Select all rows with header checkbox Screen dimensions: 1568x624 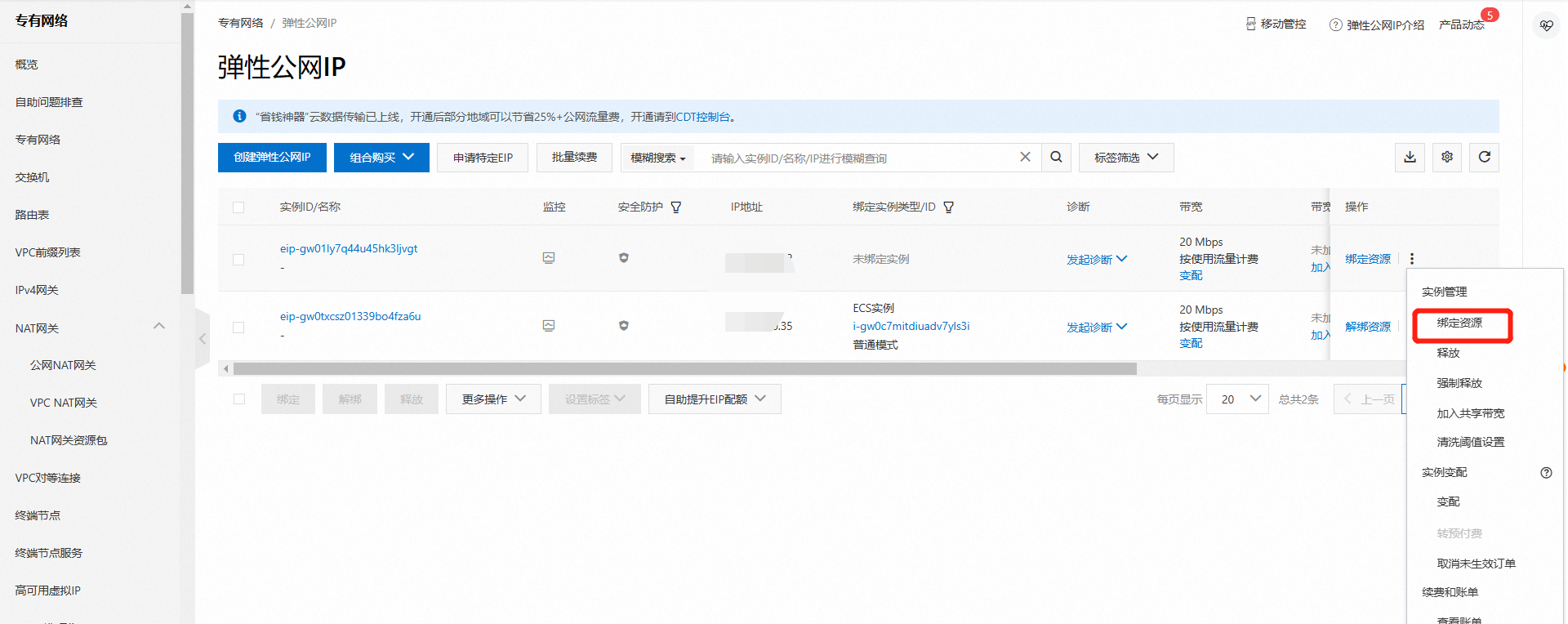pyautogui.click(x=238, y=207)
